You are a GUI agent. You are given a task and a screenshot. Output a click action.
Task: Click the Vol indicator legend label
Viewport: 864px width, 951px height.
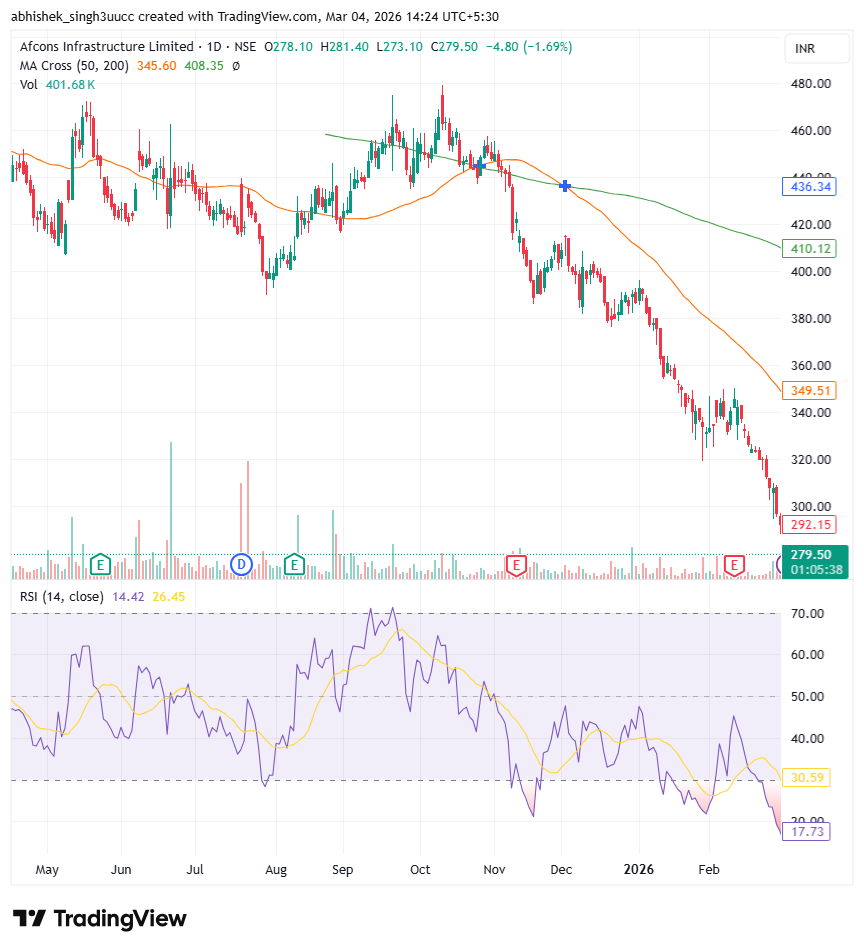tap(29, 85)
